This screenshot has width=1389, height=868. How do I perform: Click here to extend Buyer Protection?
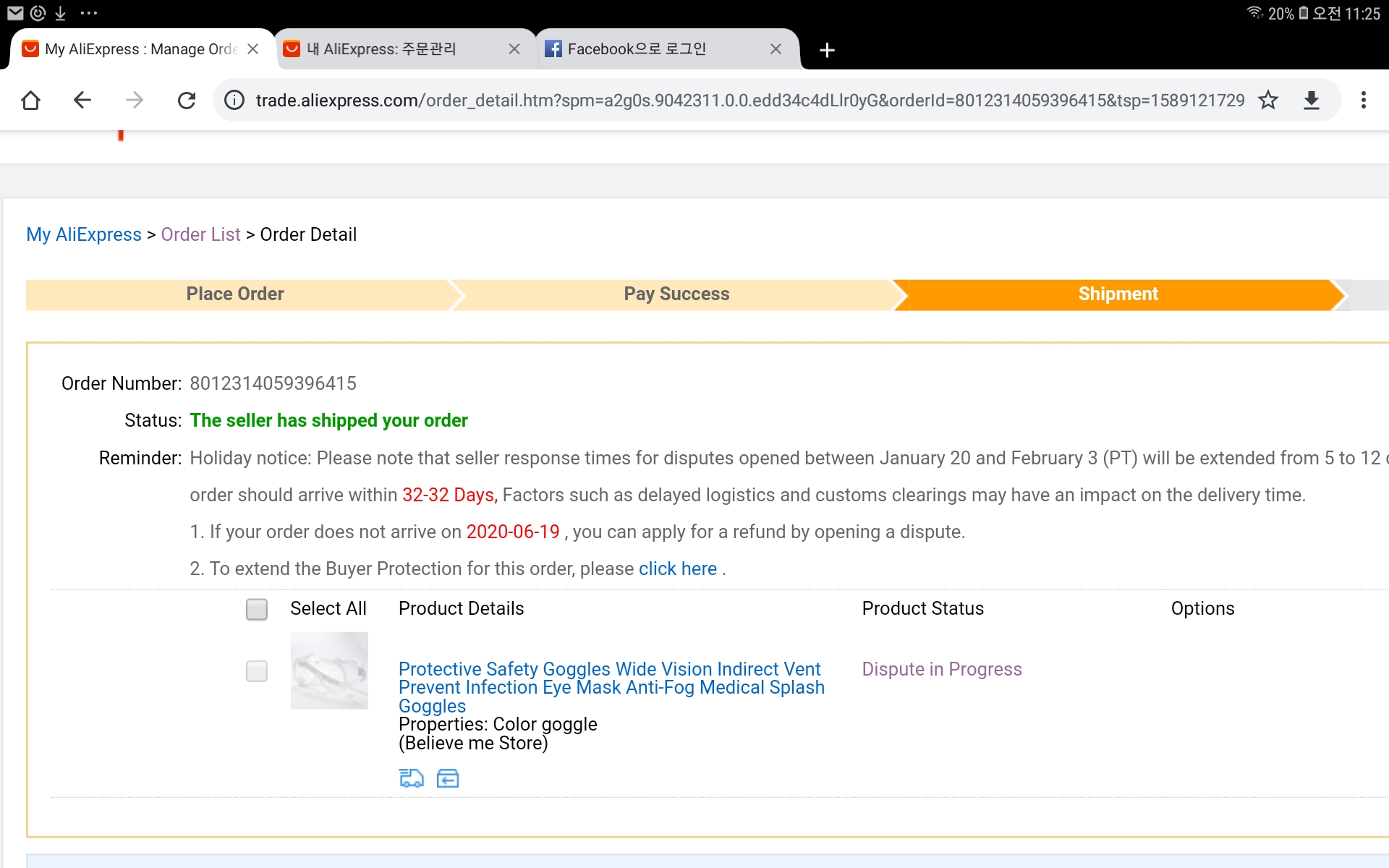(677, 569)
